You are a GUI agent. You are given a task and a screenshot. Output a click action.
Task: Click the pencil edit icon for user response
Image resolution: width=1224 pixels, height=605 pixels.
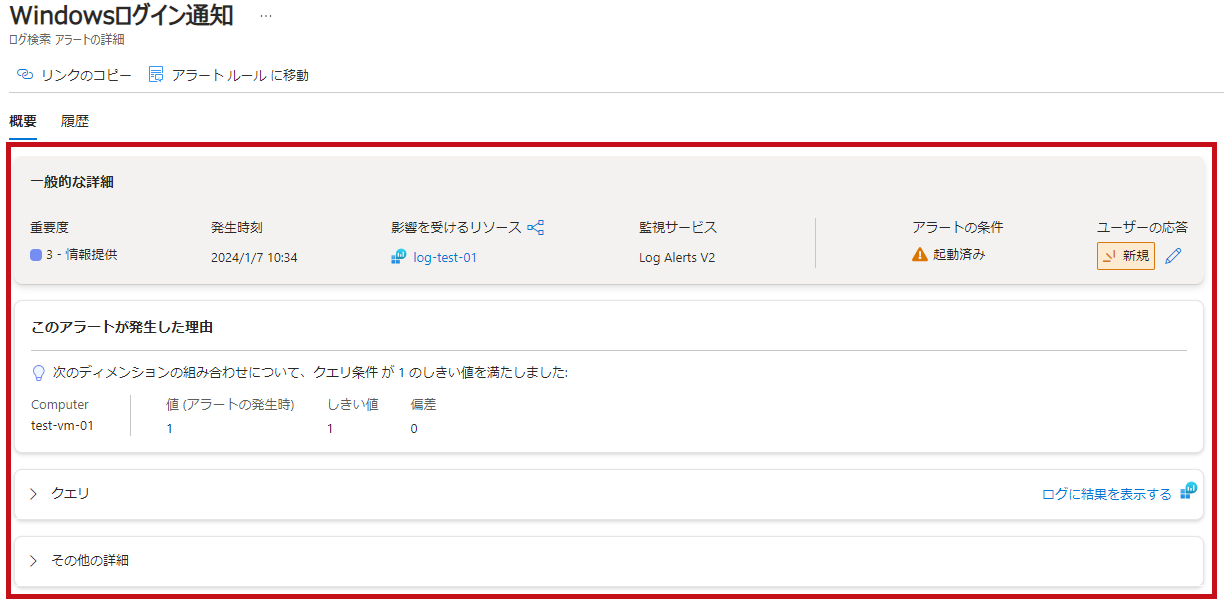click(x=1174, y=256)
